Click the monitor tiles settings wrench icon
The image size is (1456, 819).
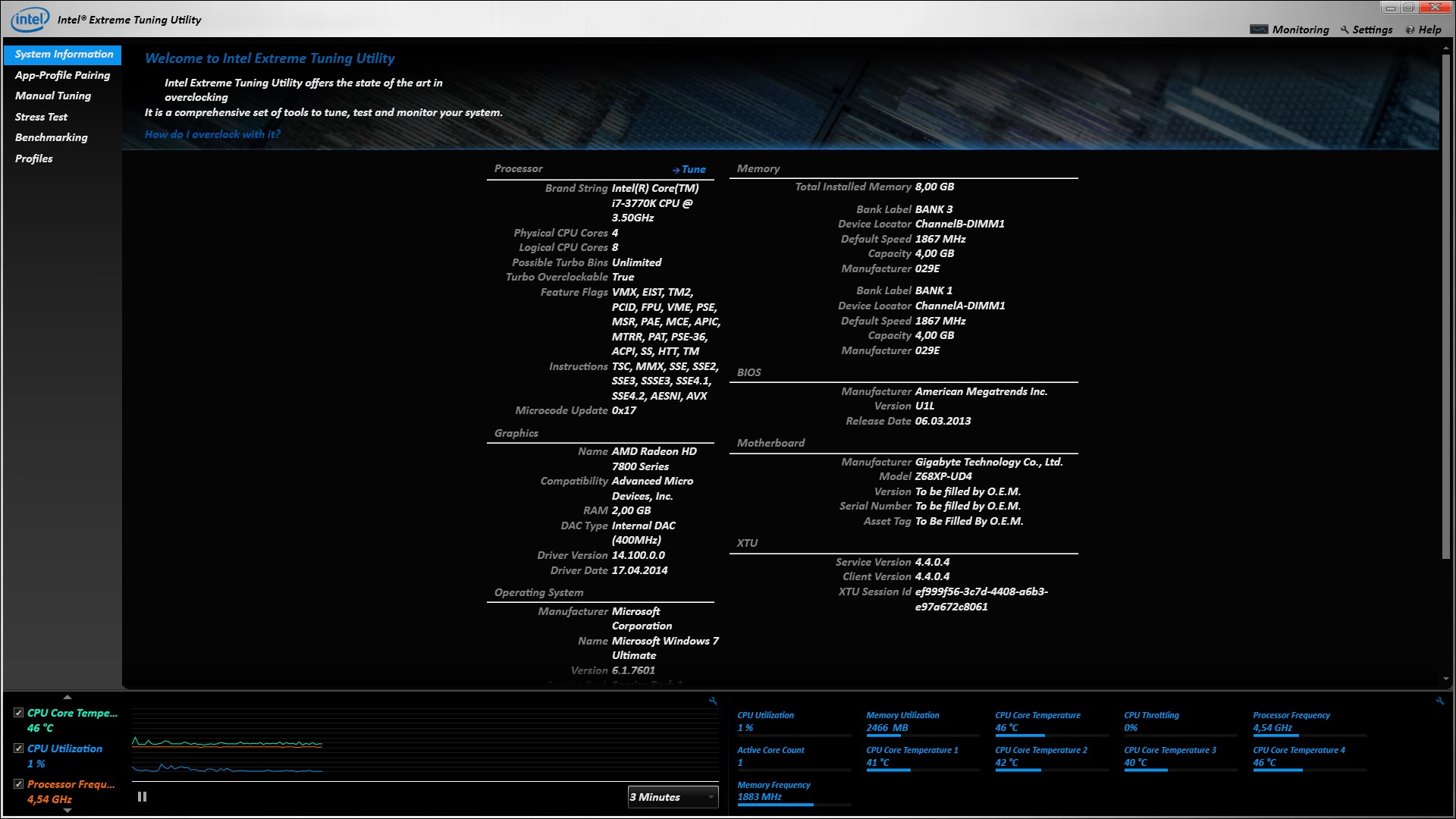tap(1440, 701)
